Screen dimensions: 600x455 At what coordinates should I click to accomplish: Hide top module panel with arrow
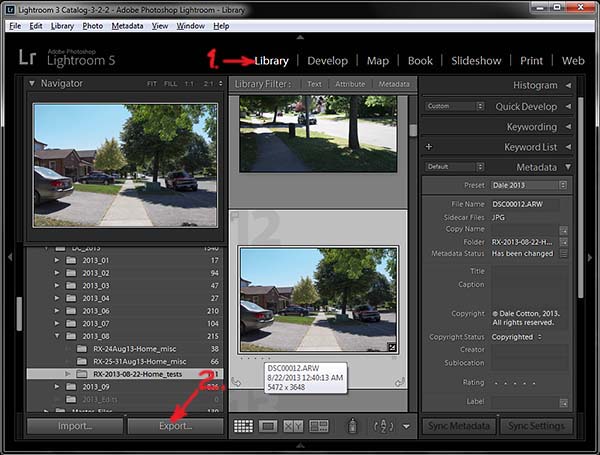(300, 37)
